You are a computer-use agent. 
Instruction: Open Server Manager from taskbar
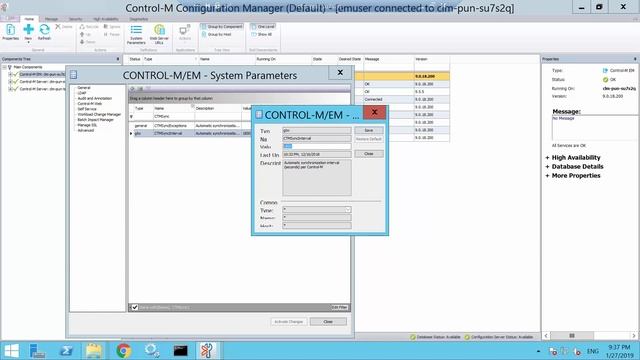(x=38, y=351)
